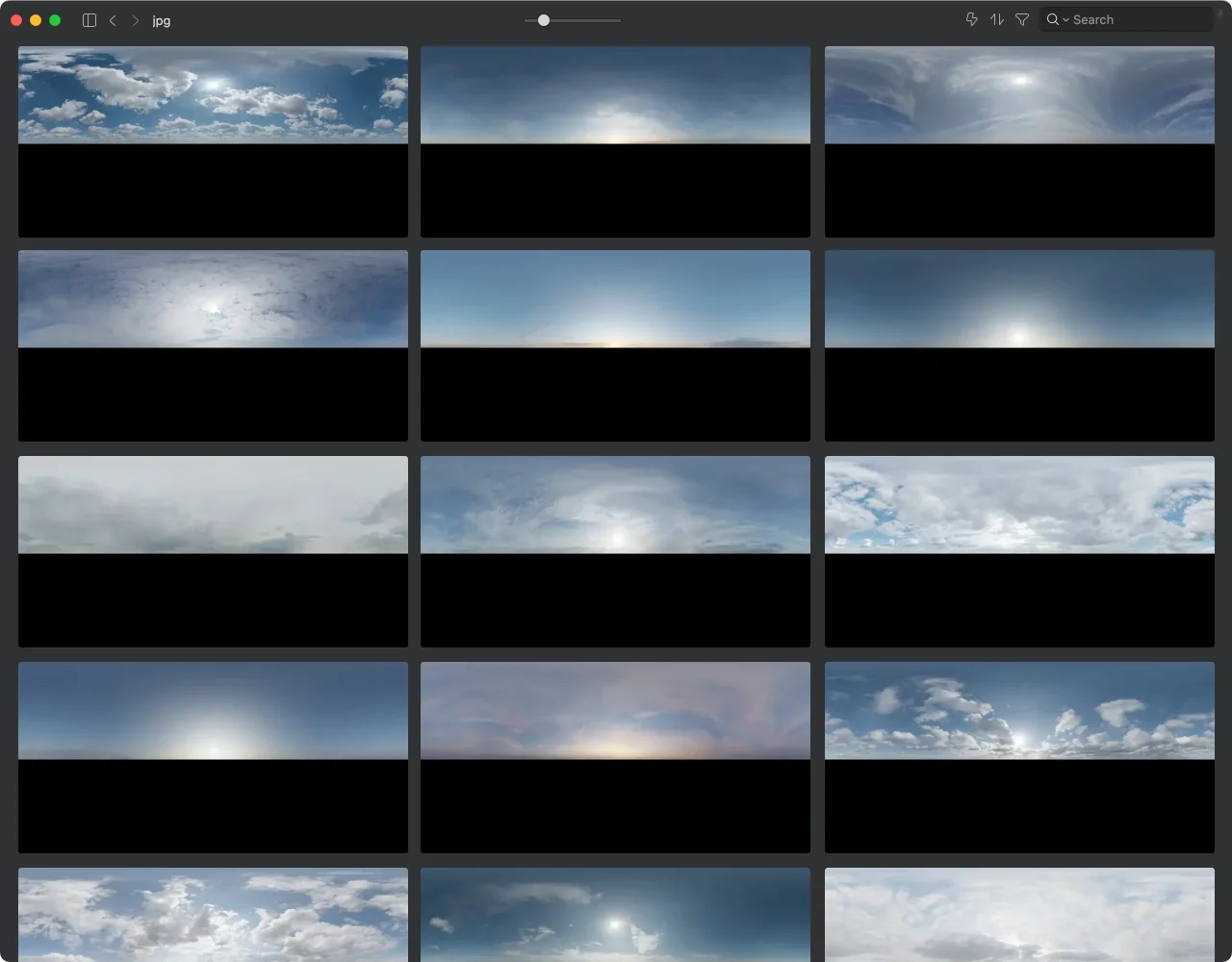
Task: Select third-row left thumbnail, gray overcast sky
Action: [x=213, y=551]
